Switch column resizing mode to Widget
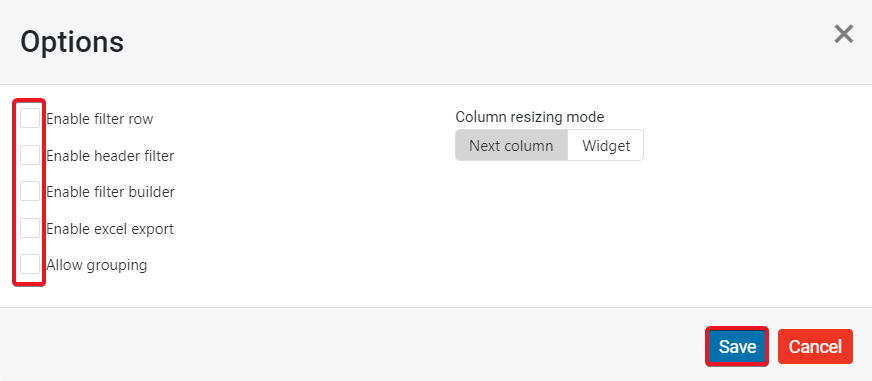This screenshot has height=381, width=872. click(606, 146)
